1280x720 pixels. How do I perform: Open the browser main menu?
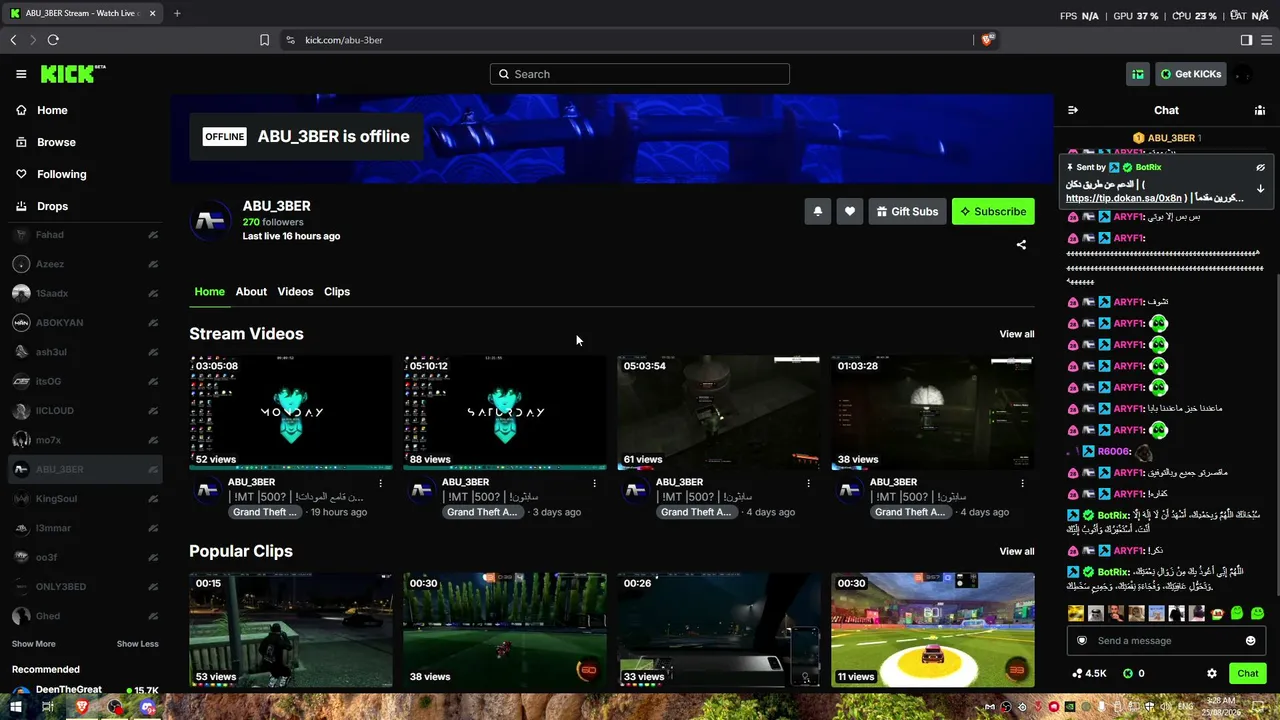tap(1267, 40)
